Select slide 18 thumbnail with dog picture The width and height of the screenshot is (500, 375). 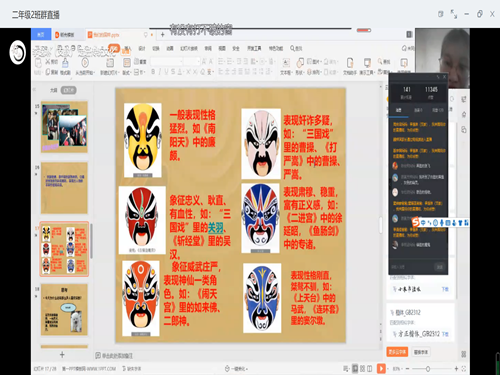coord(64,310)
